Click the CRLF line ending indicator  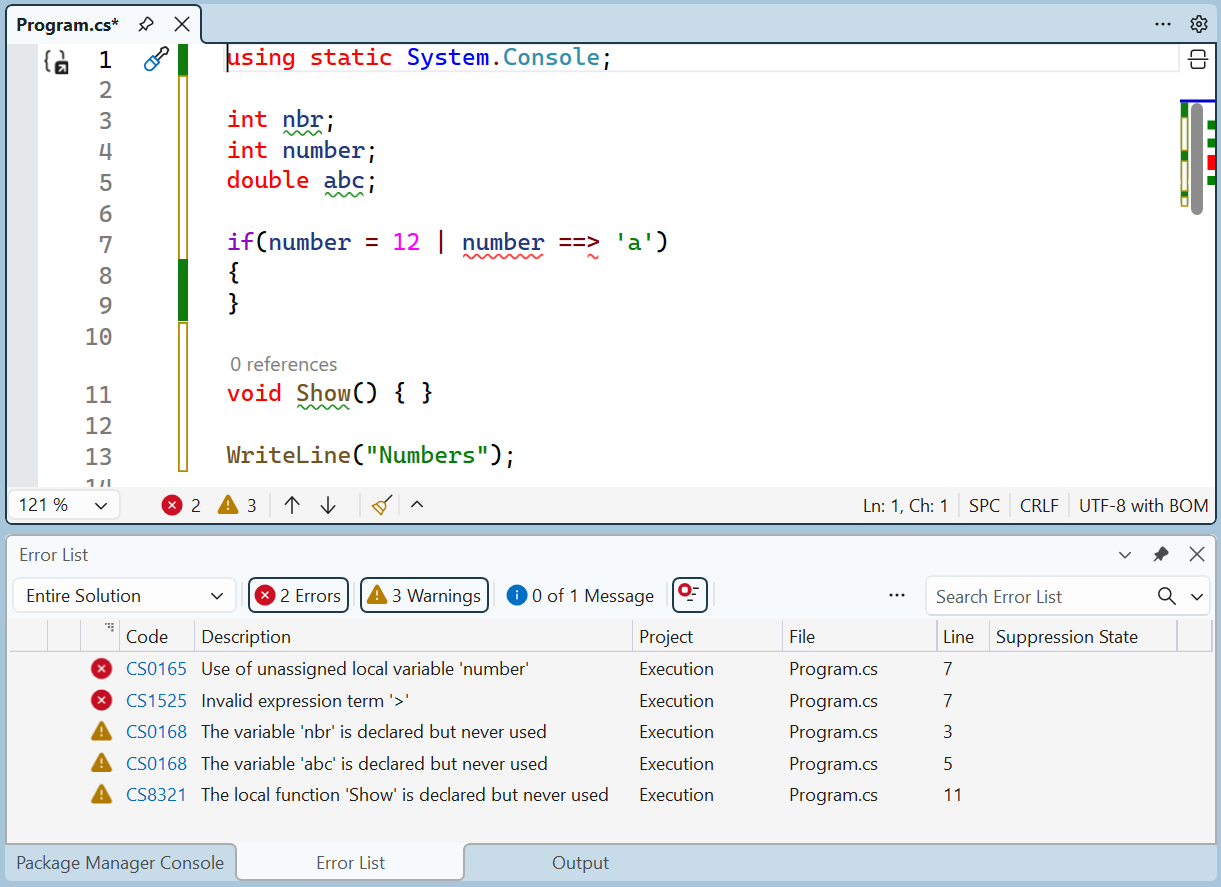click(1039, 506)
